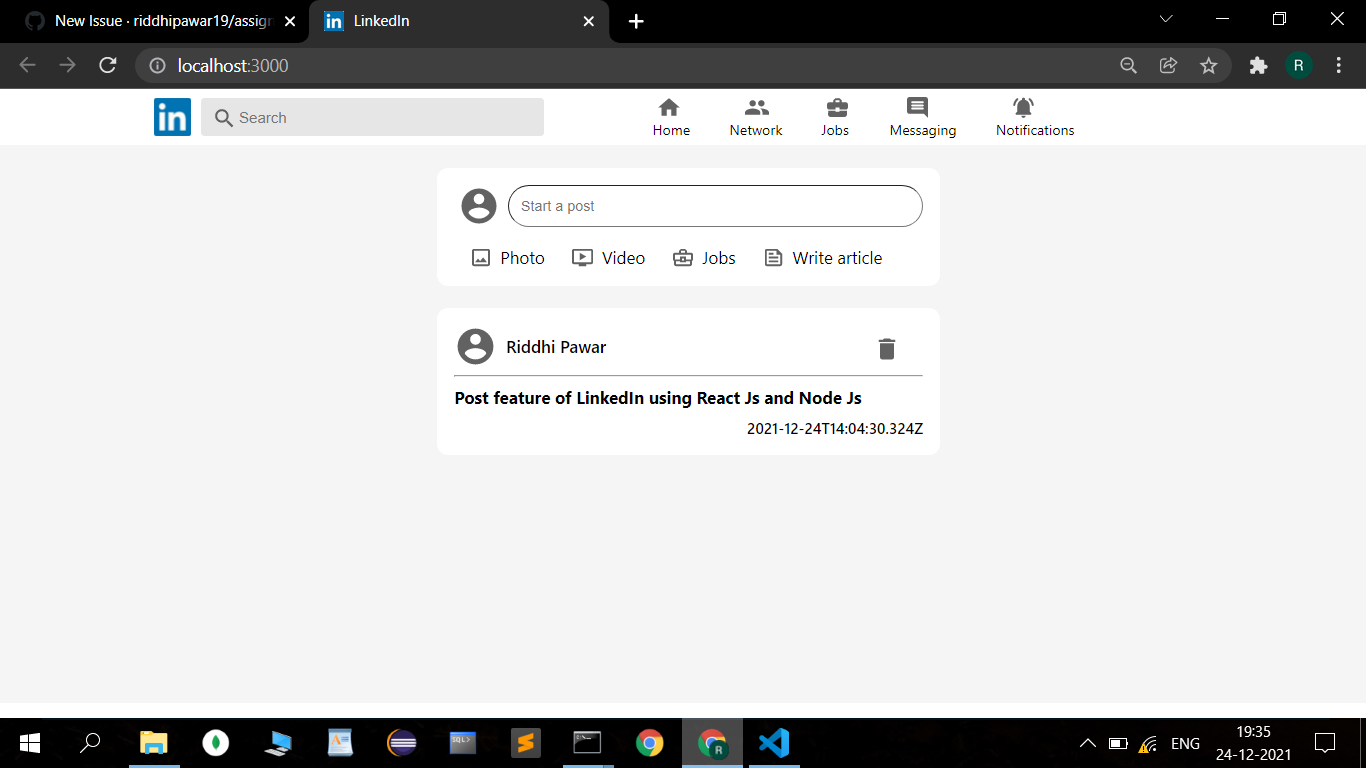Open the browser extensions puzzle icon
This screenshot has width=1366, height=768.
[x=1257, y=65]
